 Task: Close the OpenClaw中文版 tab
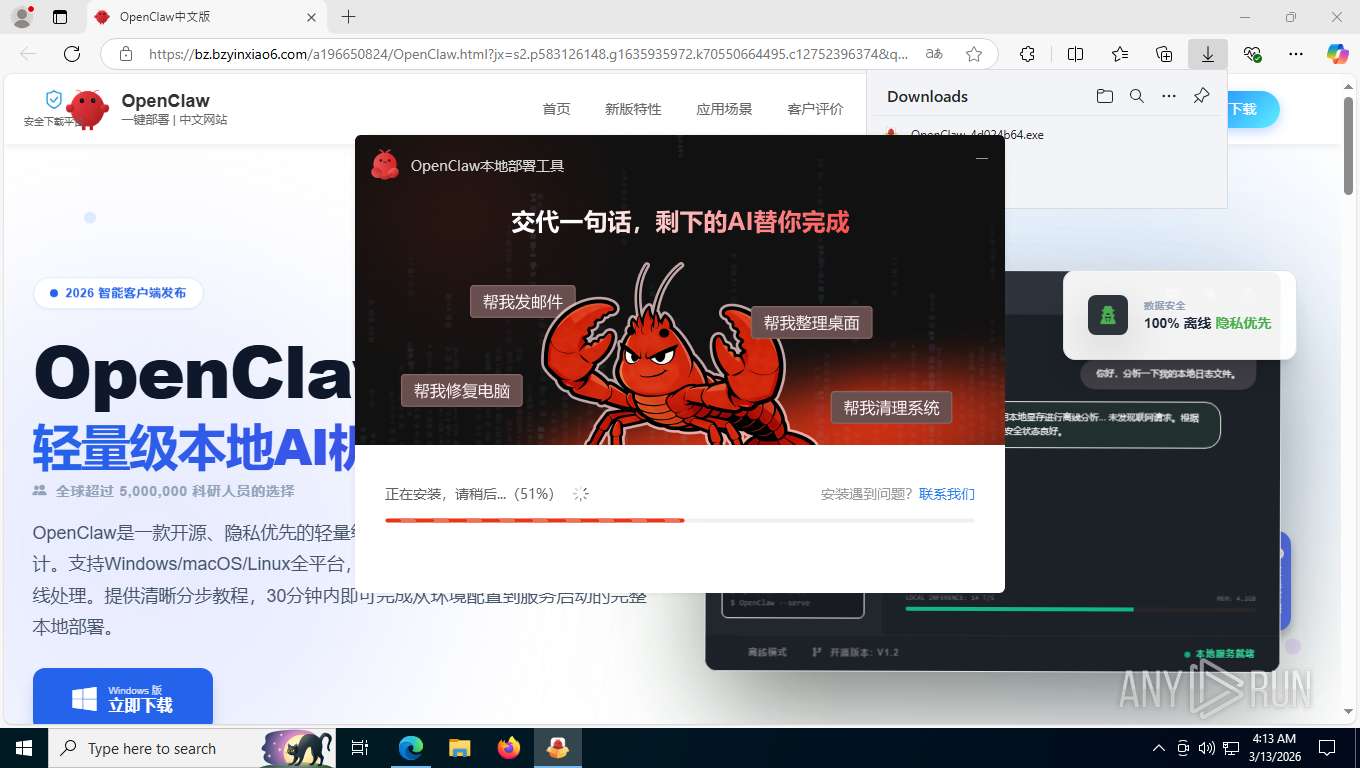coord(311,17)
